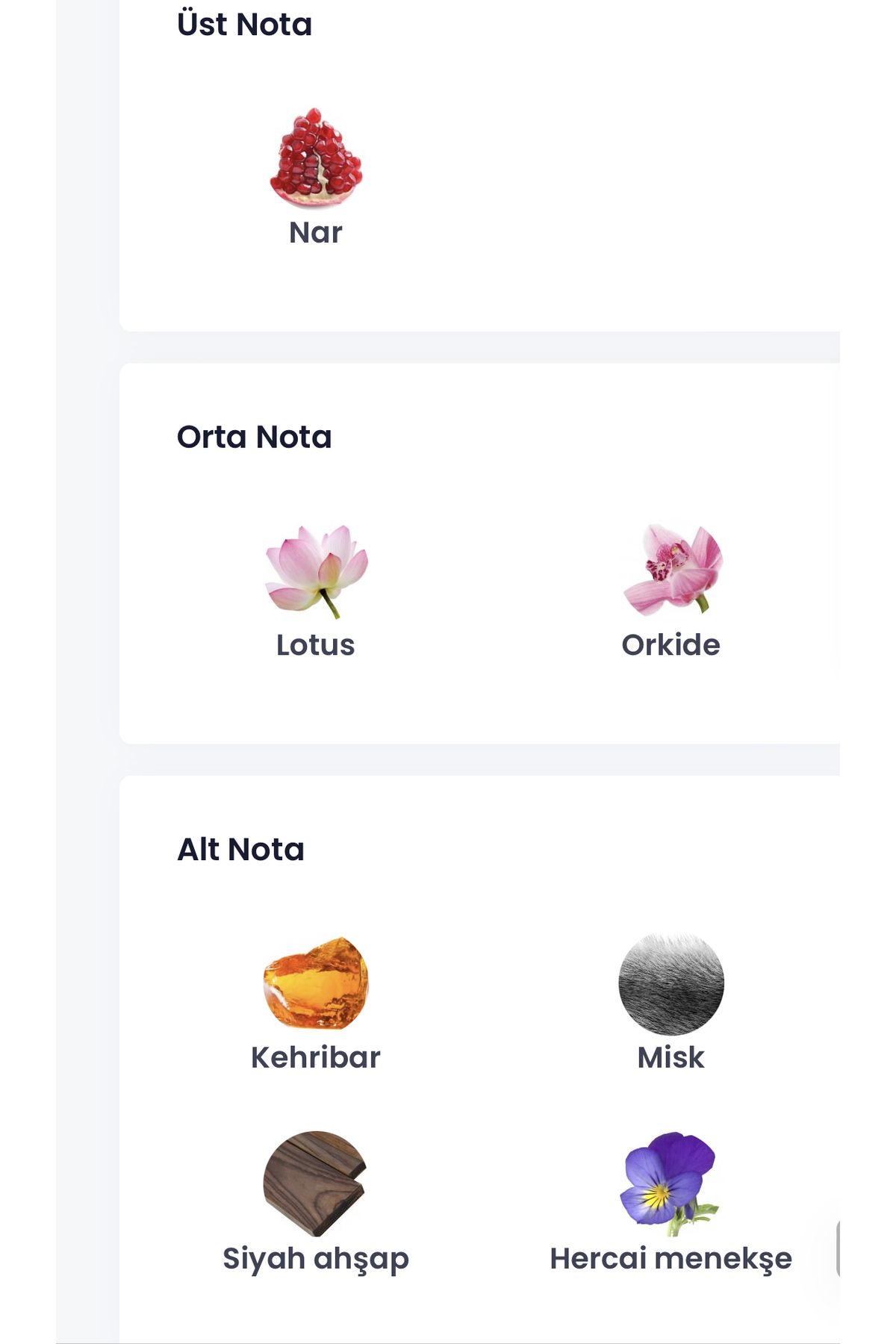This screenshot has height=1344, width=896.
Task: Select the Siyah ahşap label
Action: coord(316,1260)
